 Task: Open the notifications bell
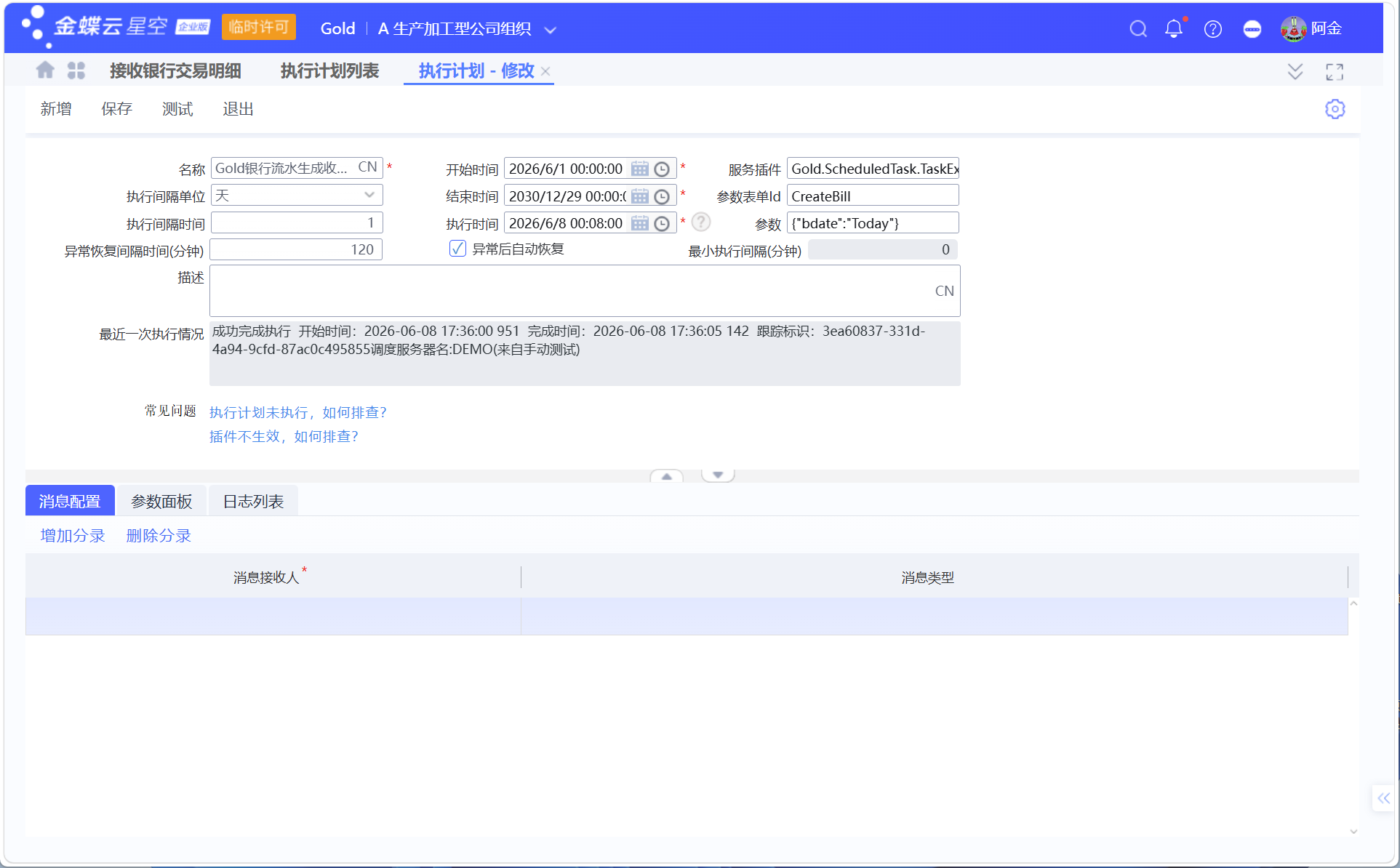[x=1174, y=29]
